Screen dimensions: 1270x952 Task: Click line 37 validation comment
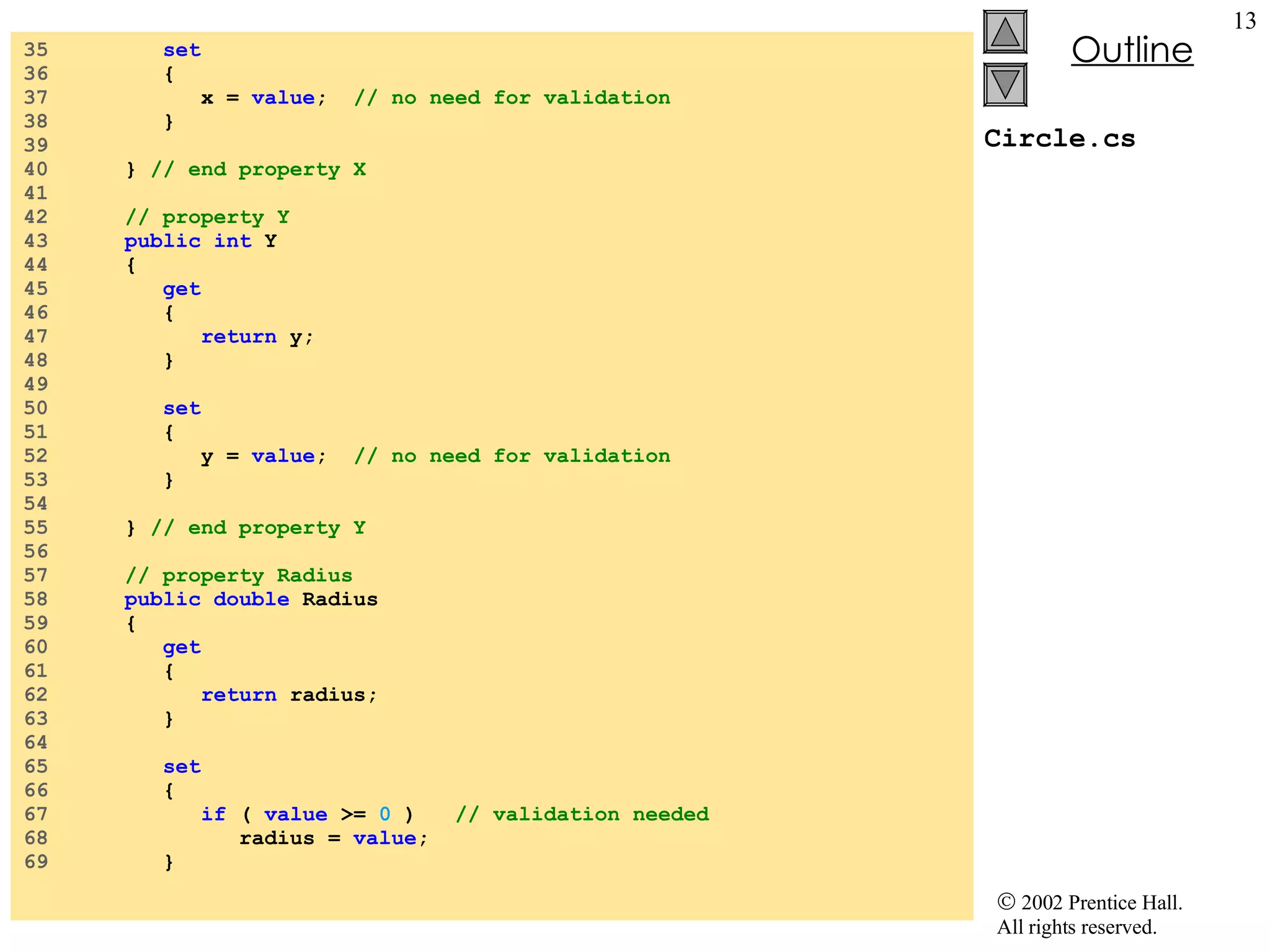[x=512, y=98]
